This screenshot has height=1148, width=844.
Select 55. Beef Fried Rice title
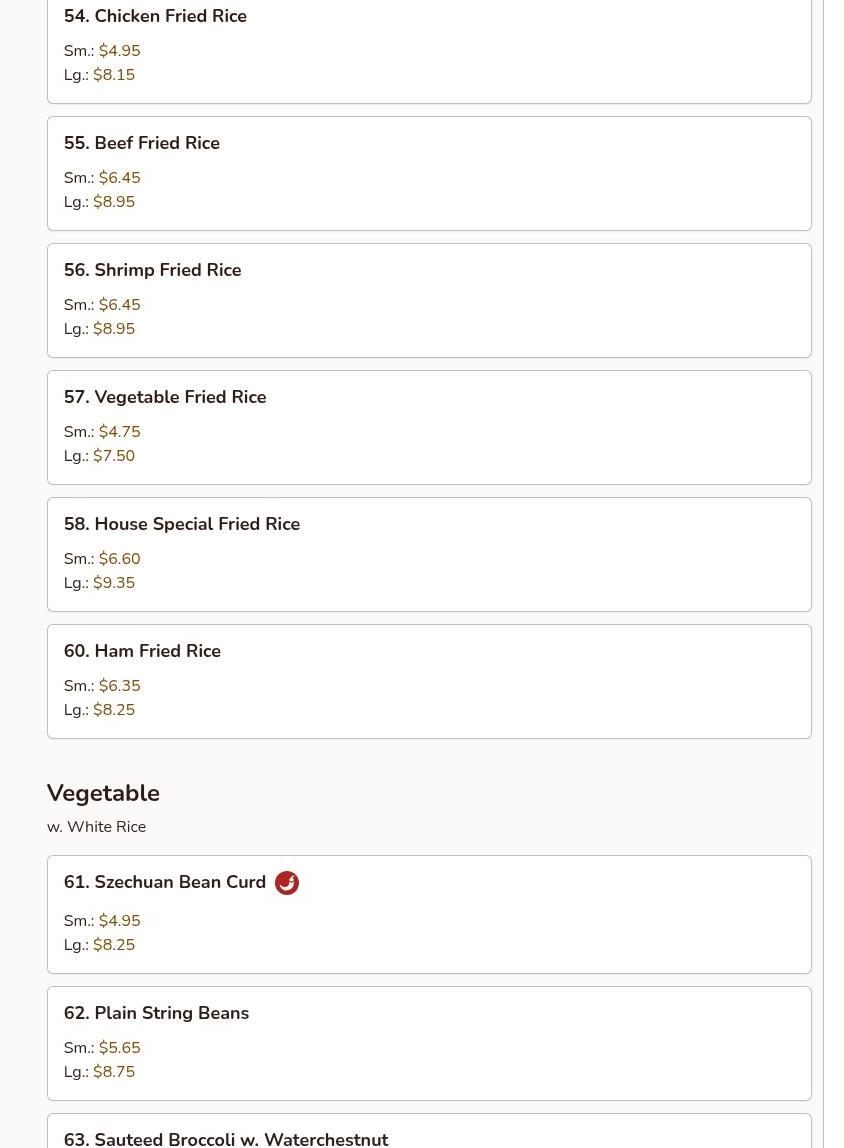[141, 143]
